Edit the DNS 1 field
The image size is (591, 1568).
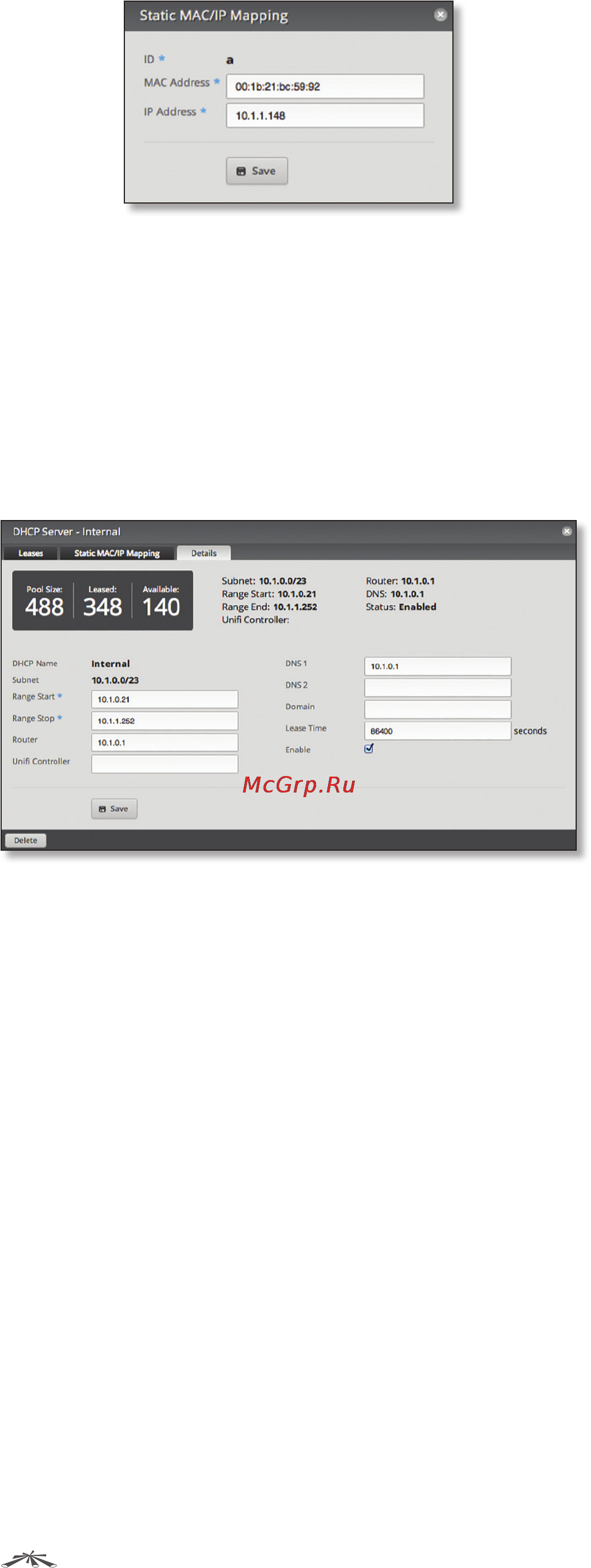(x=438, y=667)
